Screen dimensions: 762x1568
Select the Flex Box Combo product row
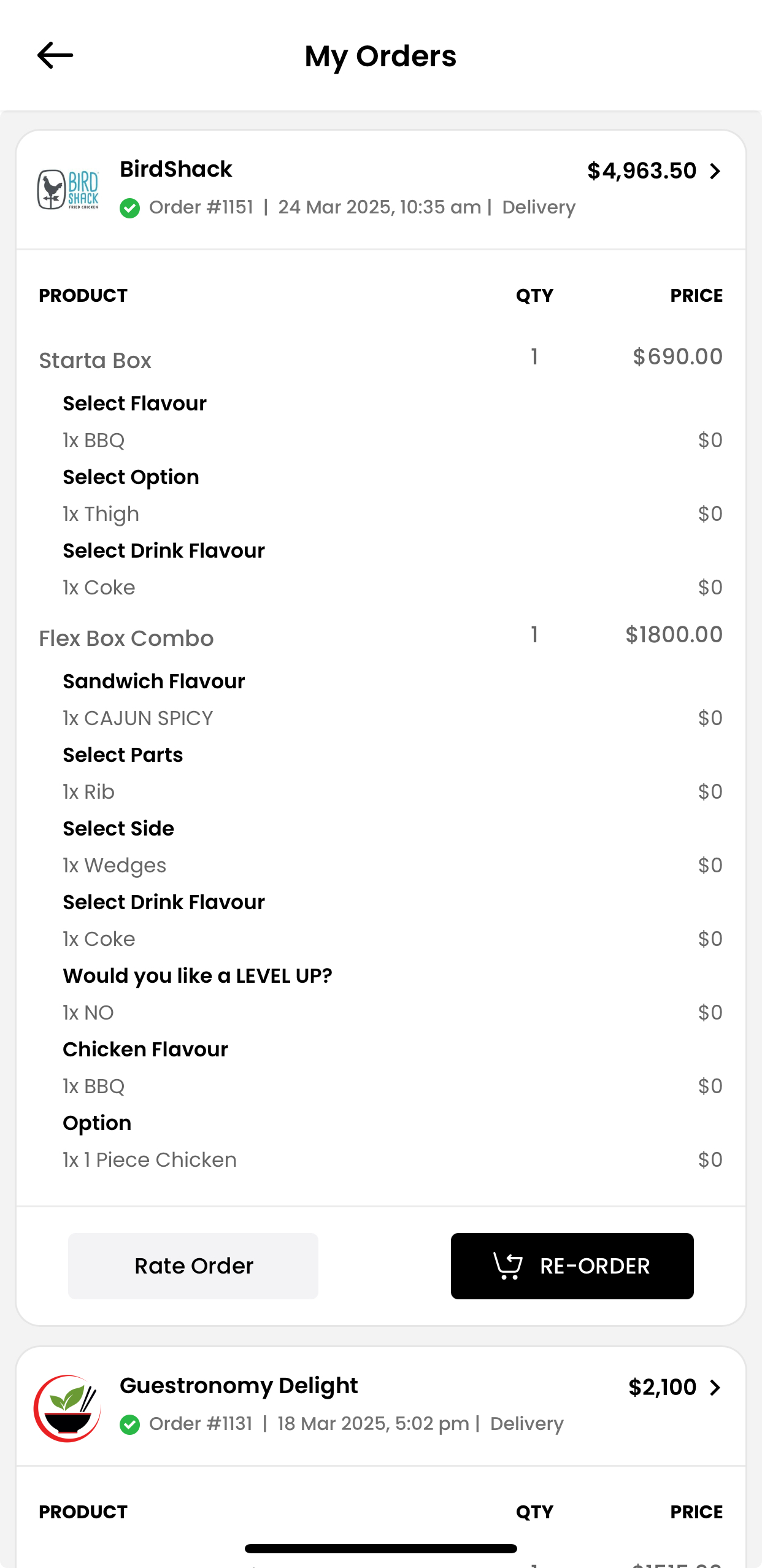[126, 639]
